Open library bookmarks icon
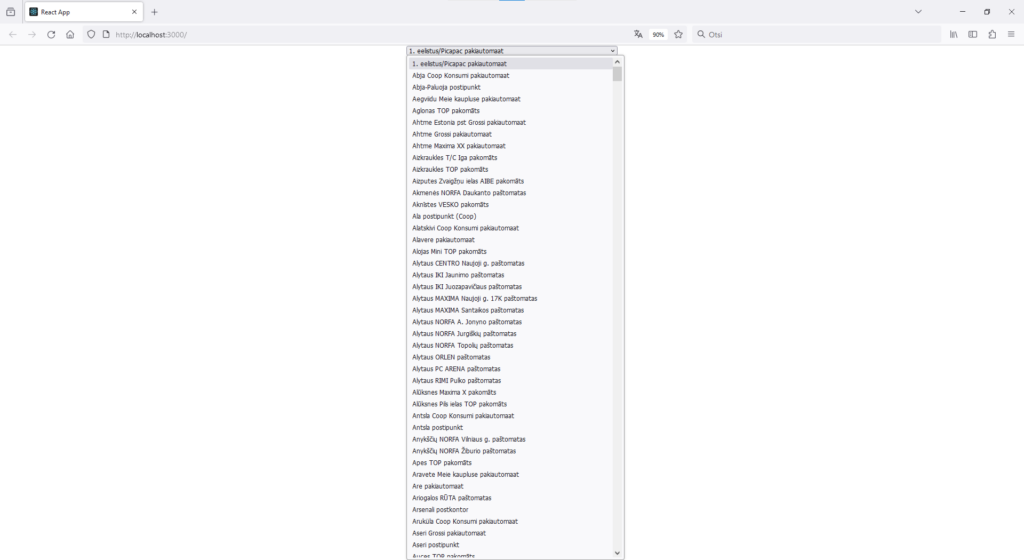Image resolution: width=1024 pixels, height=560 pixels. tap(953, 35)
